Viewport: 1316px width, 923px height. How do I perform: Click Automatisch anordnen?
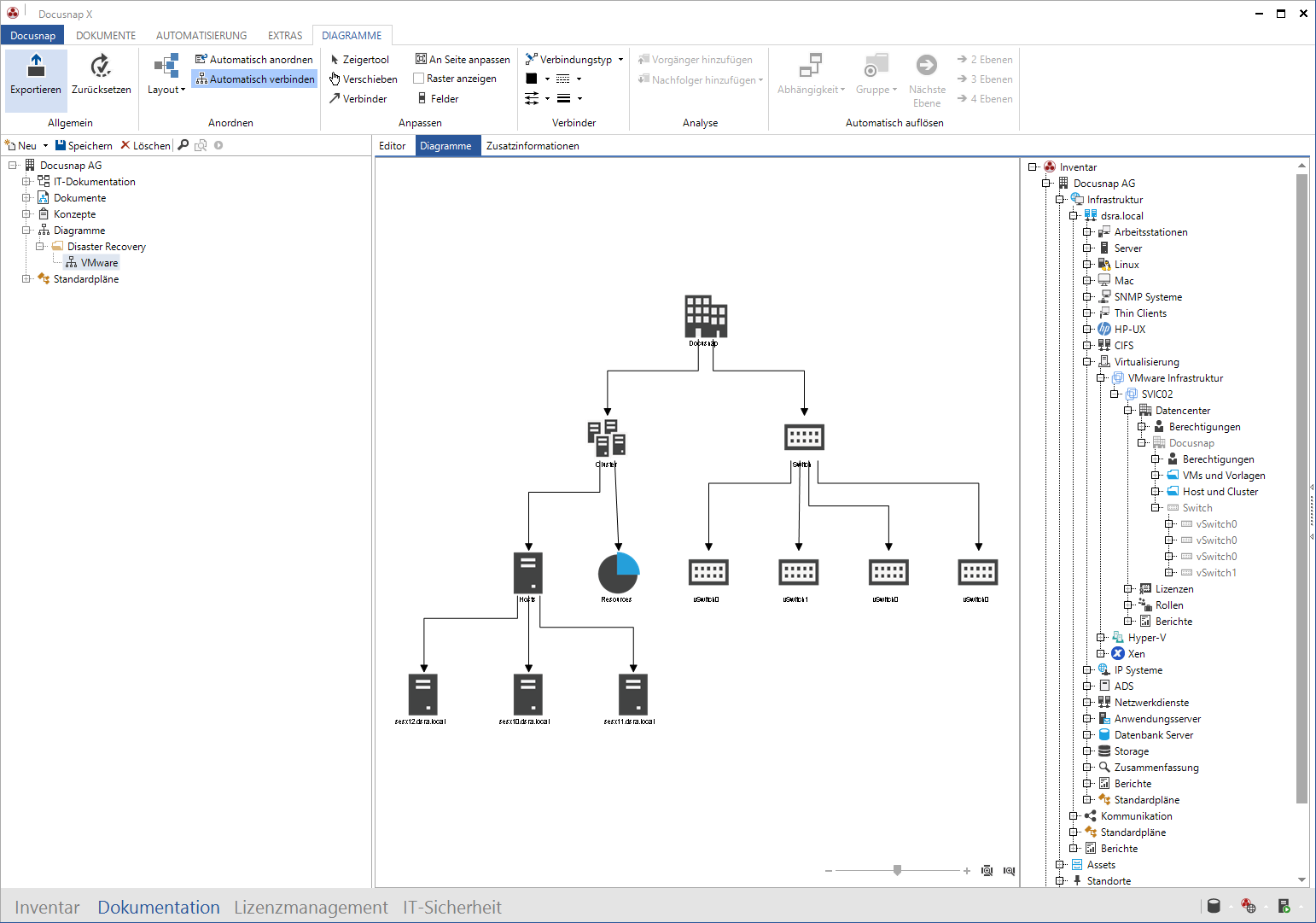pos(253,60)
